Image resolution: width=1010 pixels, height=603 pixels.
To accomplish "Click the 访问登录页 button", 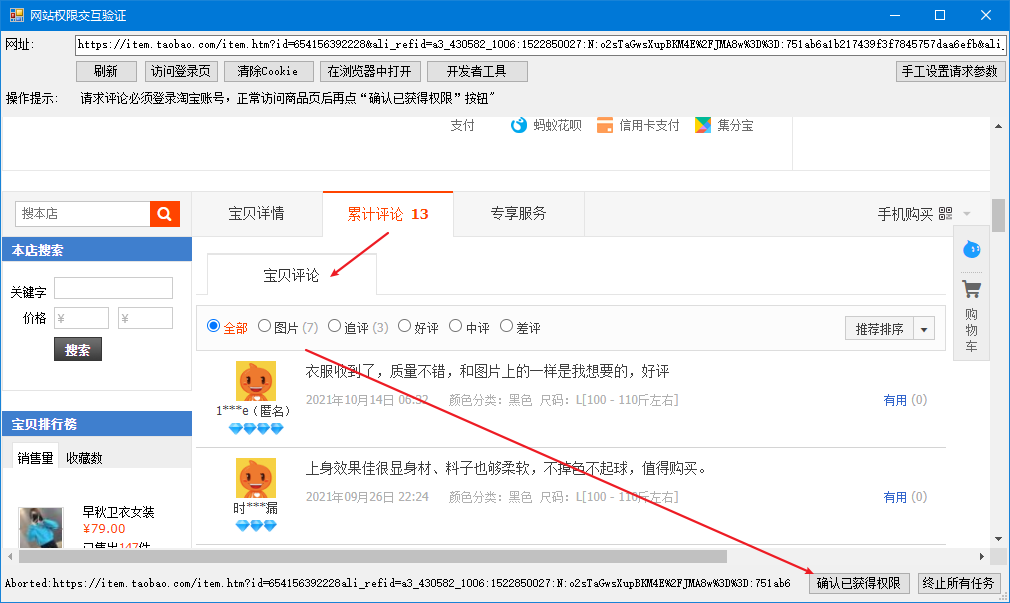I will (x=181, y=72).
